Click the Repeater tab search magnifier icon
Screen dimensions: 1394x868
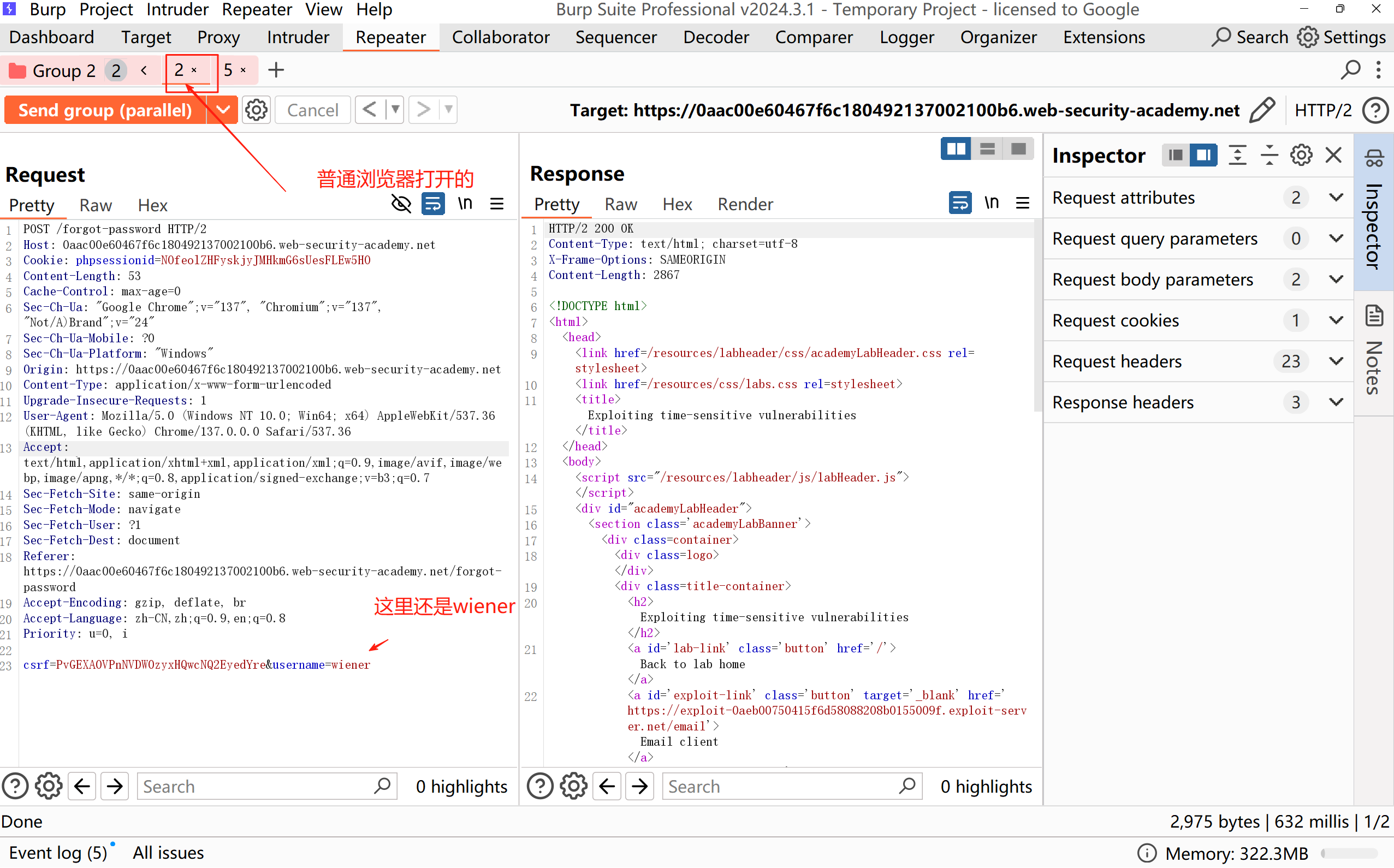click(1350, 70)
